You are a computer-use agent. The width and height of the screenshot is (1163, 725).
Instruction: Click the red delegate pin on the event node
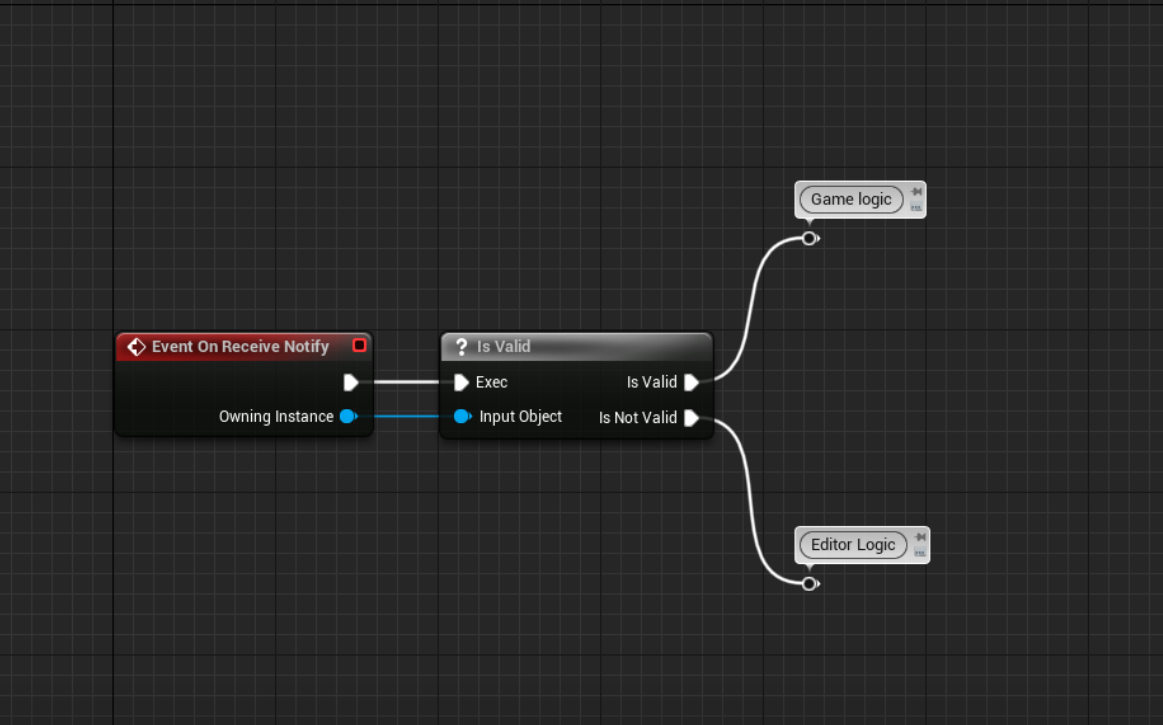pos(360,346)
